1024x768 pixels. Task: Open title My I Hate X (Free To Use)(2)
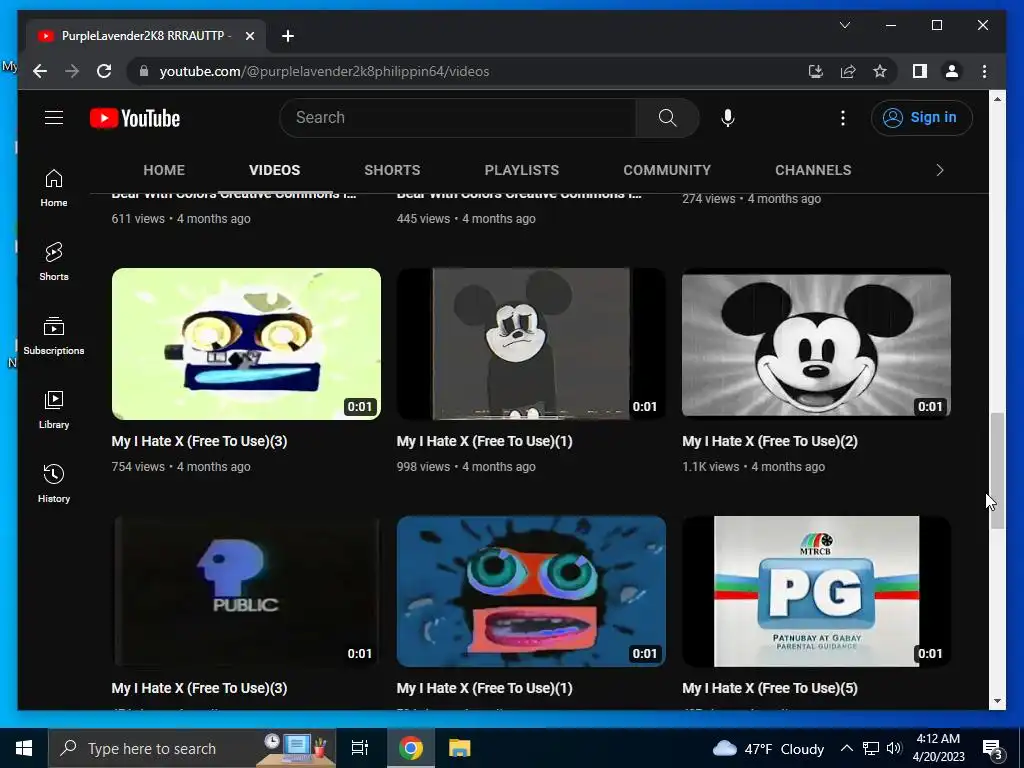769,441
